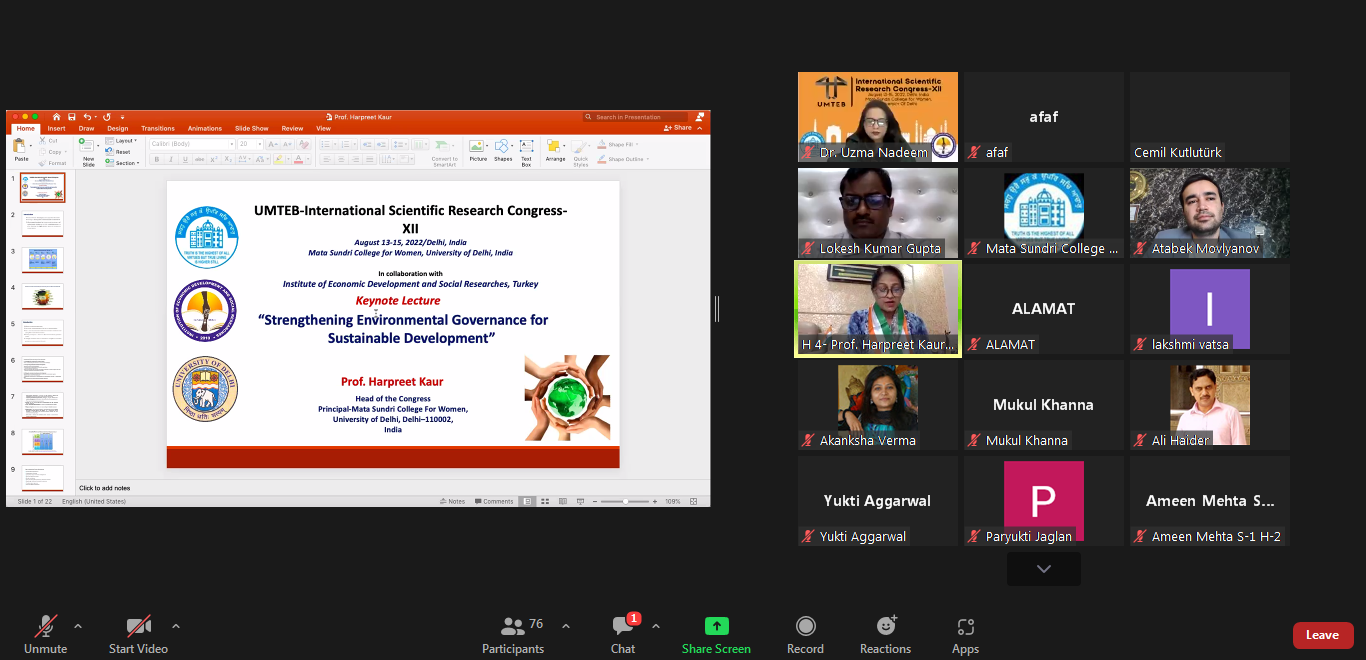
Task: Click the Redo icon in PowerPoint
Action: pos(107,117)
